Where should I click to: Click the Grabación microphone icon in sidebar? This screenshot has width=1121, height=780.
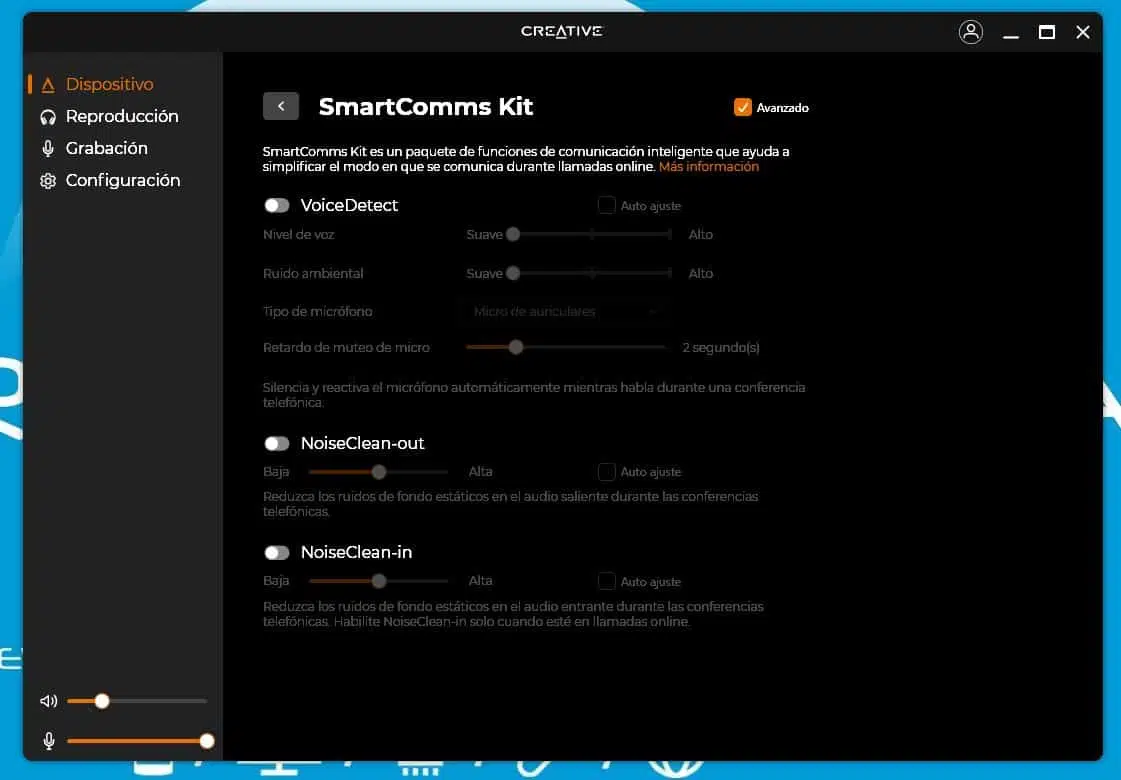click(x=48, y=148)
